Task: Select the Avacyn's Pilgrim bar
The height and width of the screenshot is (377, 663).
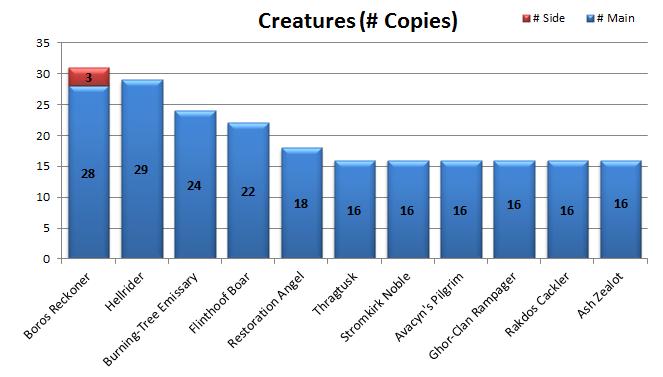Action: pyautogui.click(x=461, y=209)
